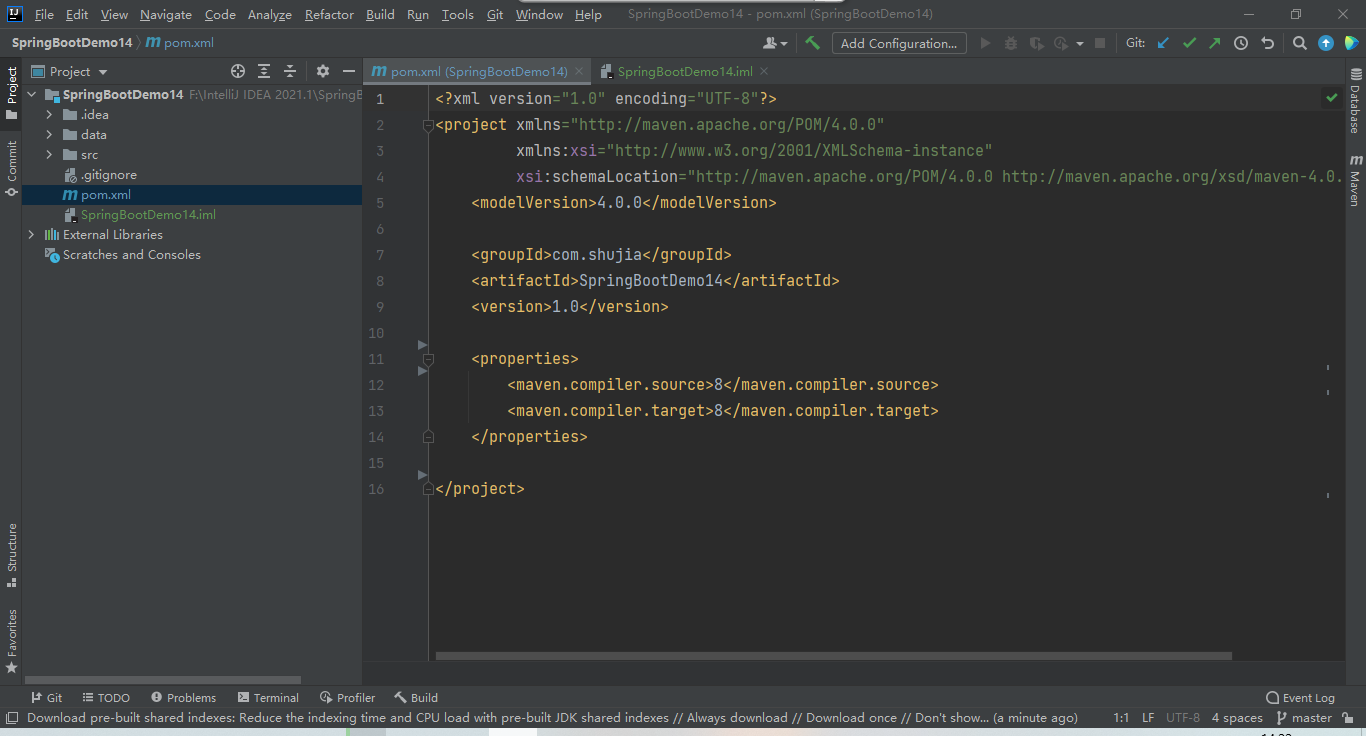This screenshot has width=1366, height=736.
Task: Hide the Project panel minus icon
Action: [349, 71]
